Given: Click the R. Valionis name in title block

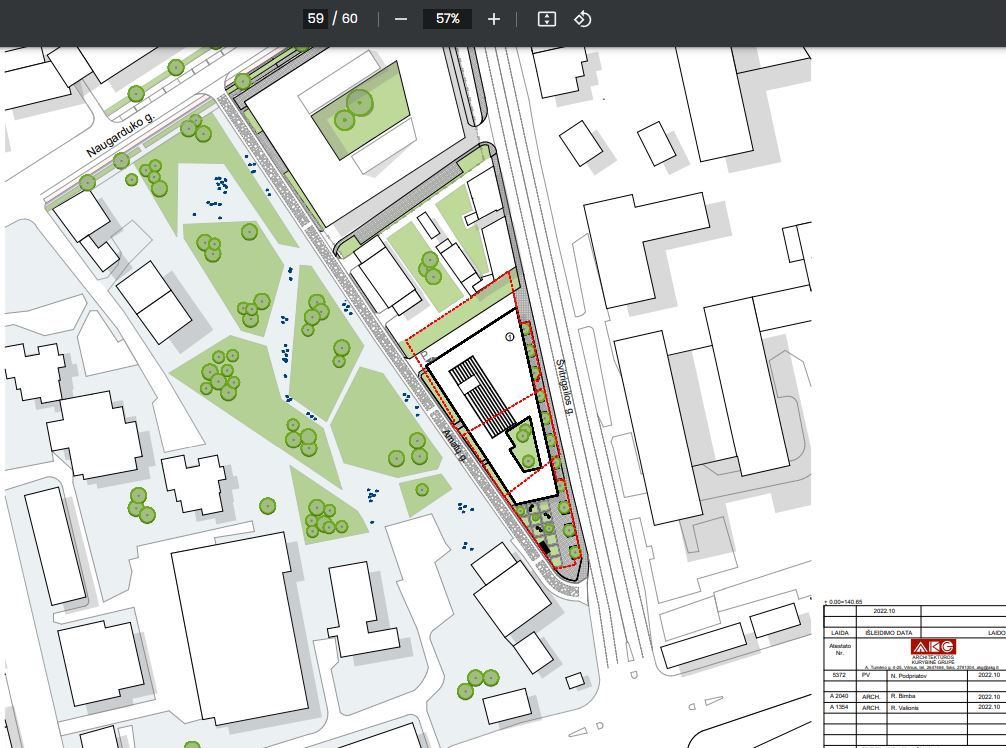Looking at the screenshot, I should [x=906, y=707].
